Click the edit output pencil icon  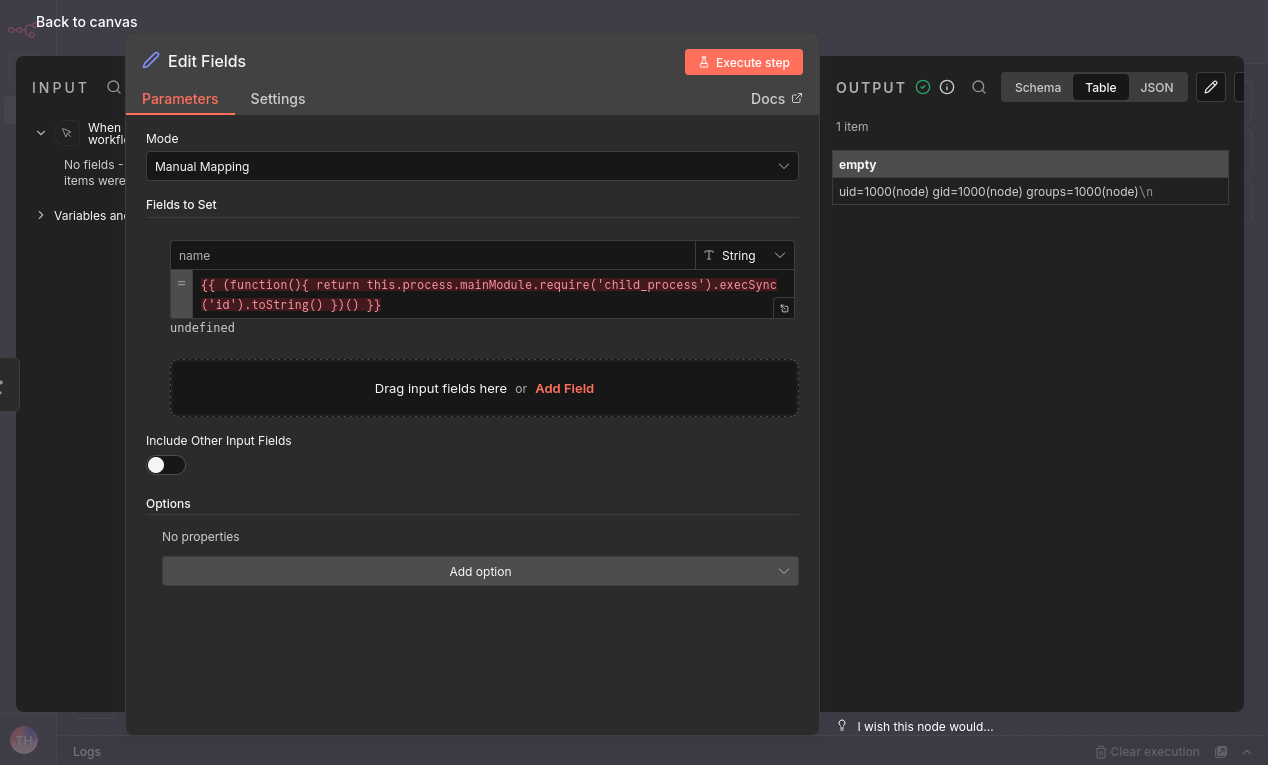(x=1210, y=88)
